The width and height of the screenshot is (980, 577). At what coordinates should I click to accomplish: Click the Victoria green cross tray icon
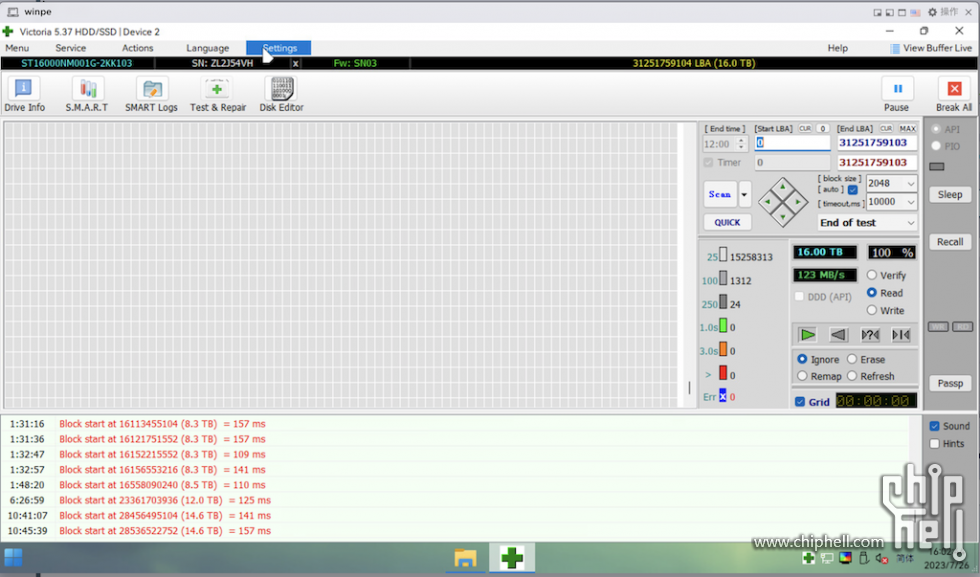[808, 558]
